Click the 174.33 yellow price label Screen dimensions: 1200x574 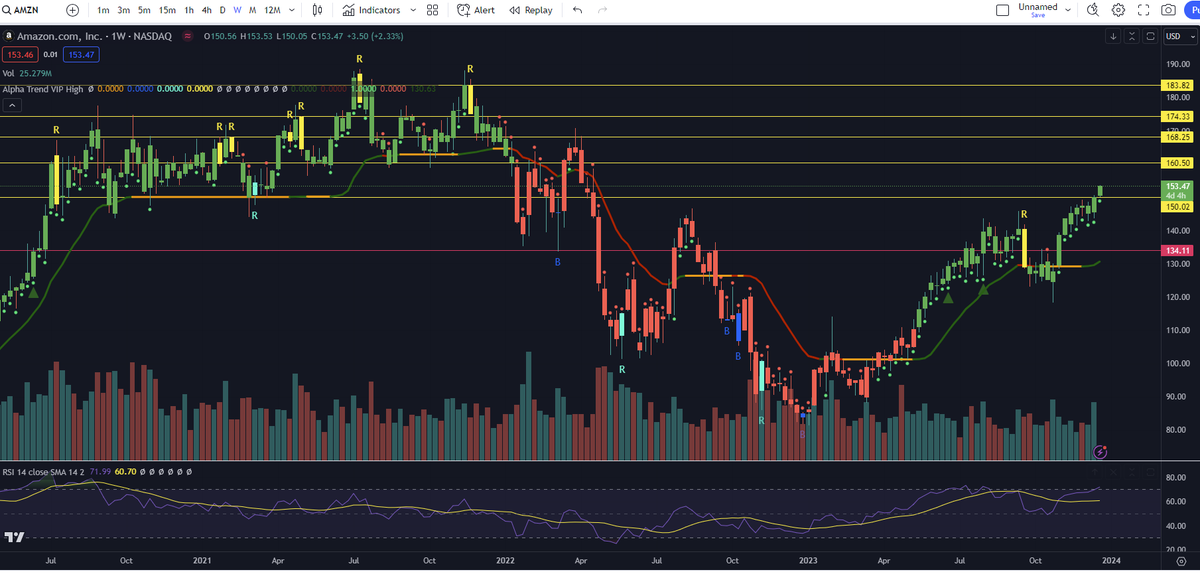point(1176,117)
